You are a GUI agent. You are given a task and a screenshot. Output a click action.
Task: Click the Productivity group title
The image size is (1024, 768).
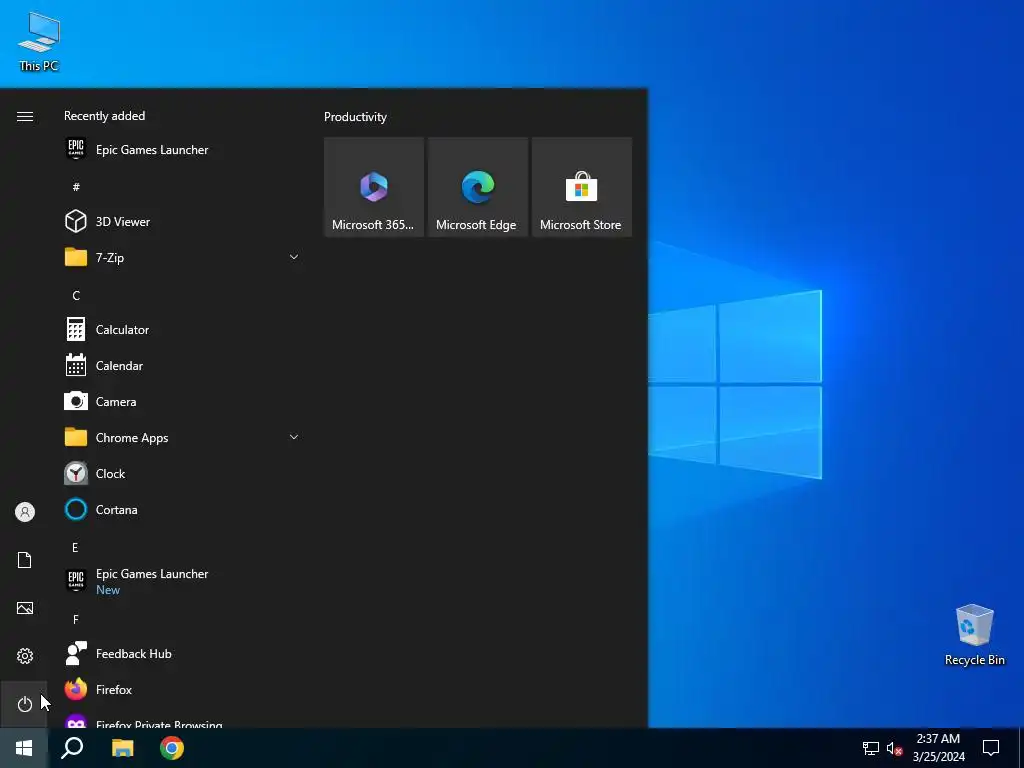tap(355, 117)
